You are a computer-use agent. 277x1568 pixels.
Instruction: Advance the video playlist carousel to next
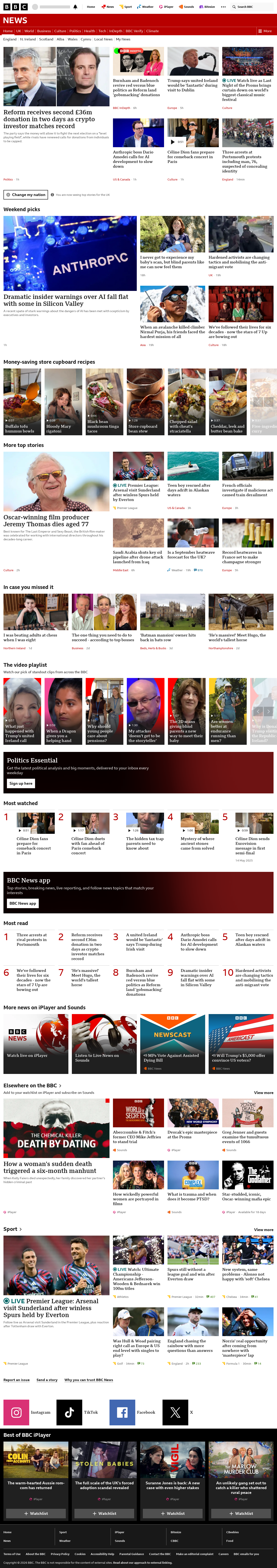click(269, 711)
